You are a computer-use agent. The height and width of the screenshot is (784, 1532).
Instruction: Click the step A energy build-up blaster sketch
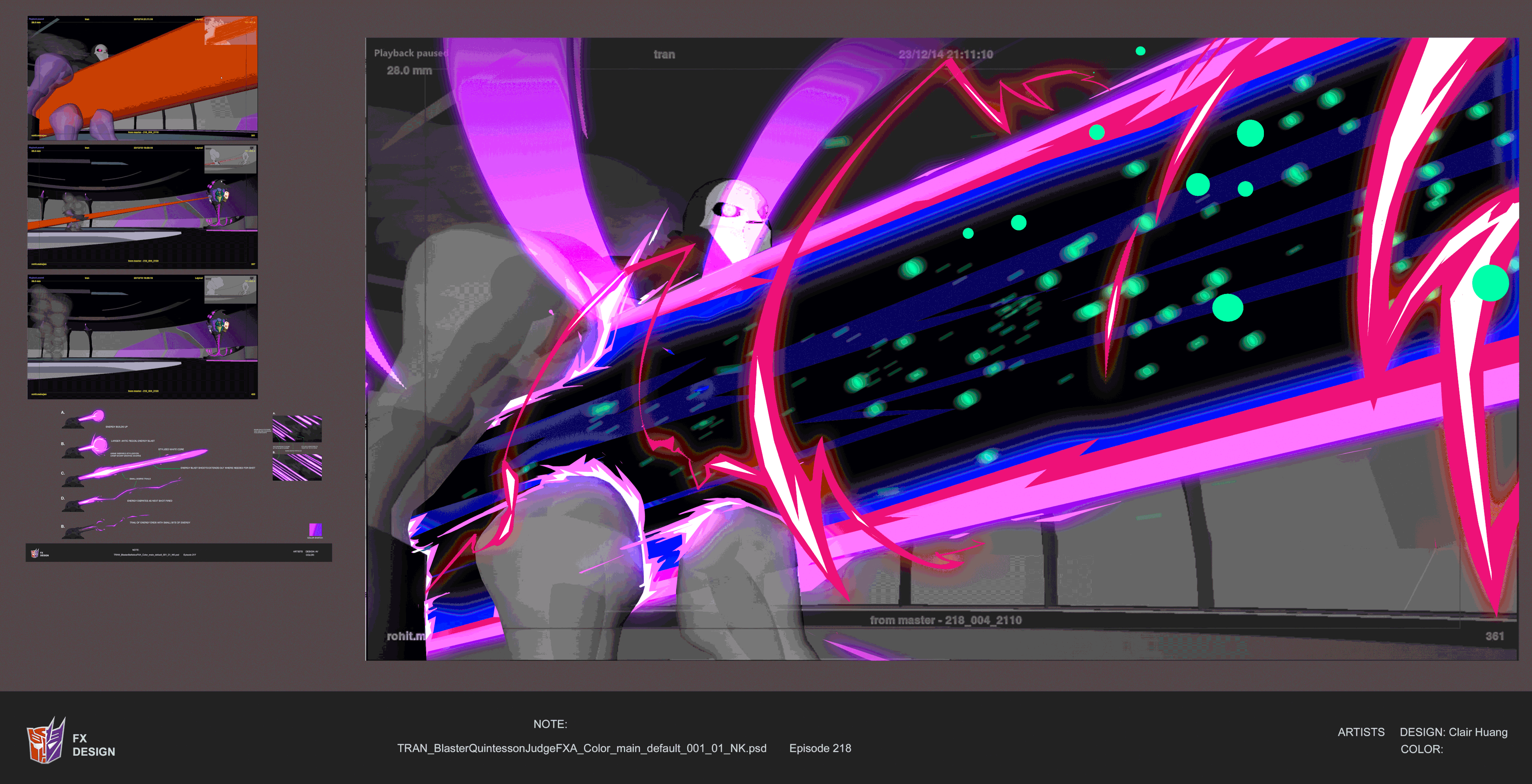coord(84,418)
